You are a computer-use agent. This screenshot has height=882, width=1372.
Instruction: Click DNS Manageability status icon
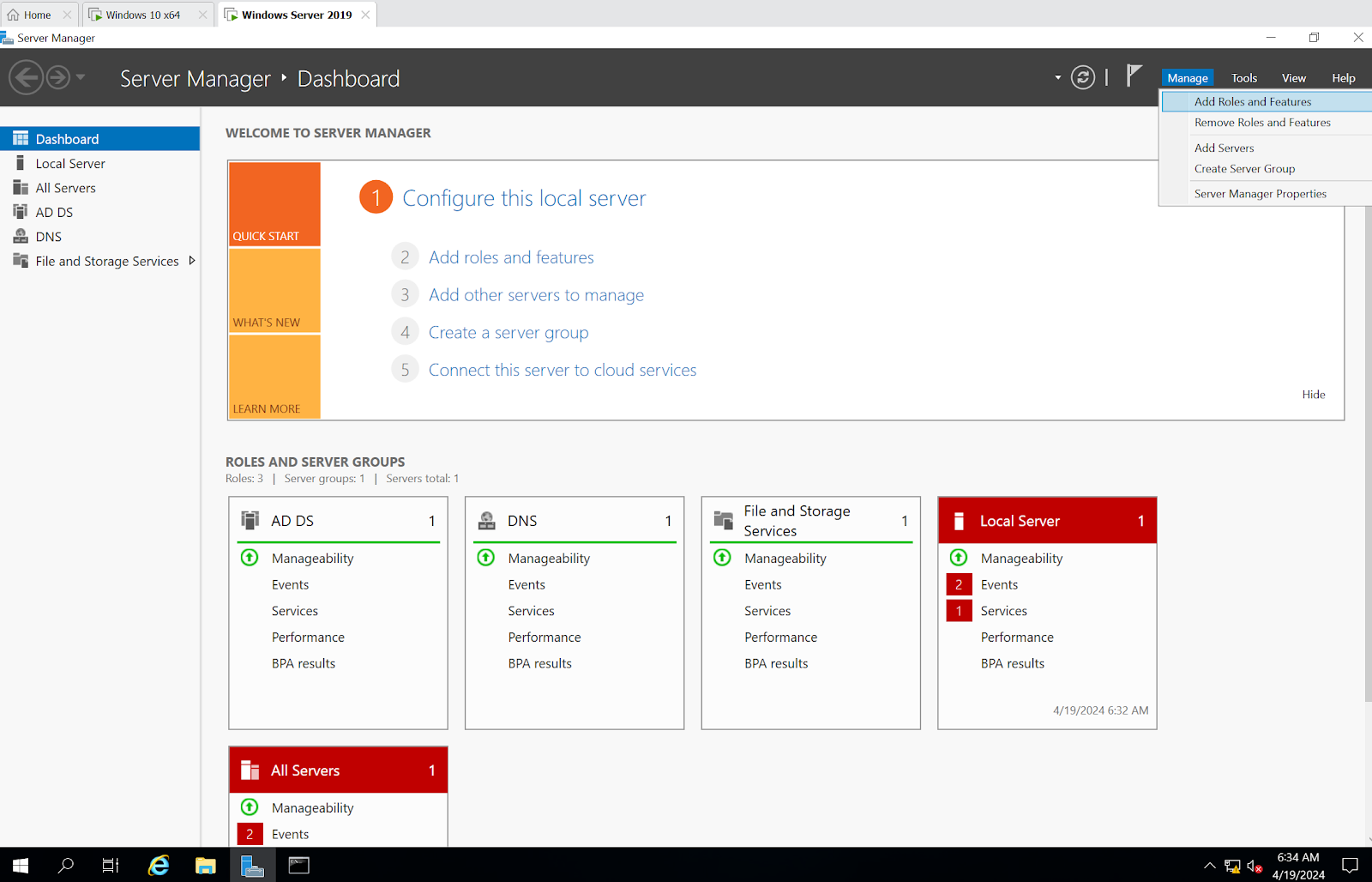[x=486, y=558]
